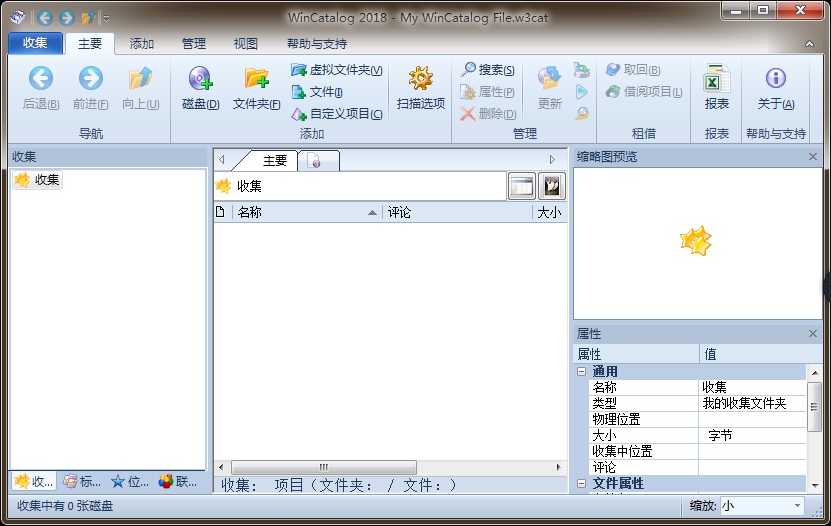The height and width of the screenshot is (526, 831).
Task: Sort by the 评论 column header
Action: coord(457,212)
